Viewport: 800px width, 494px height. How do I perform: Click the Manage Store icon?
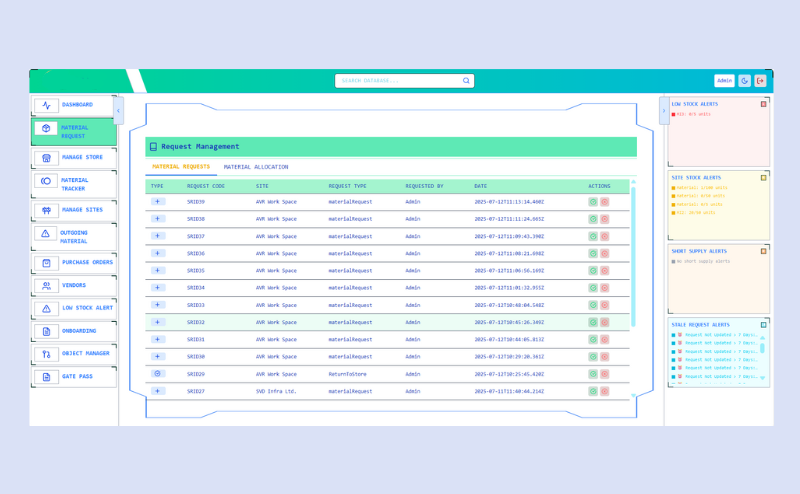tap(46, 157)
